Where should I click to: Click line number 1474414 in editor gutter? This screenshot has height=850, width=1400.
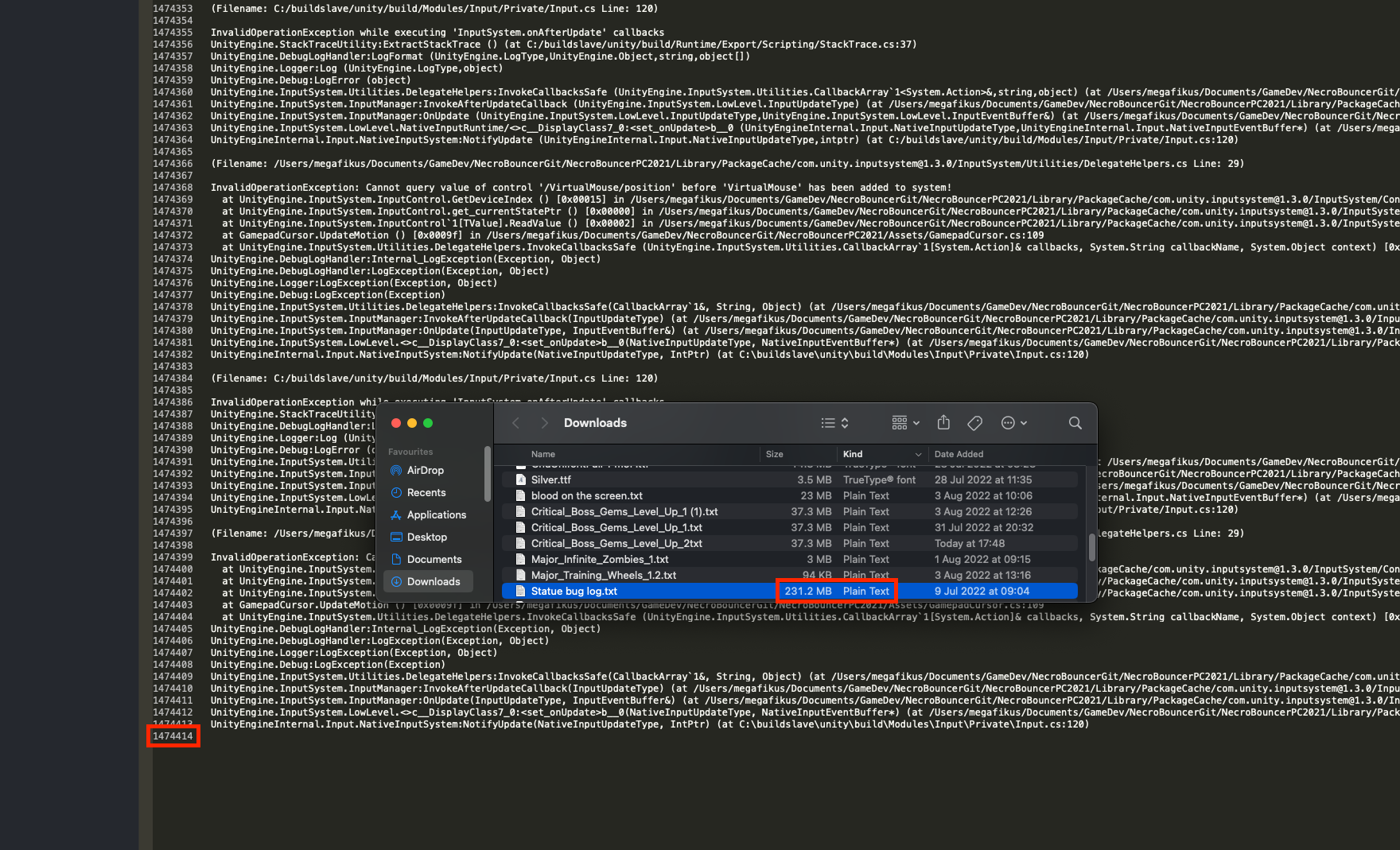(173, 736)
